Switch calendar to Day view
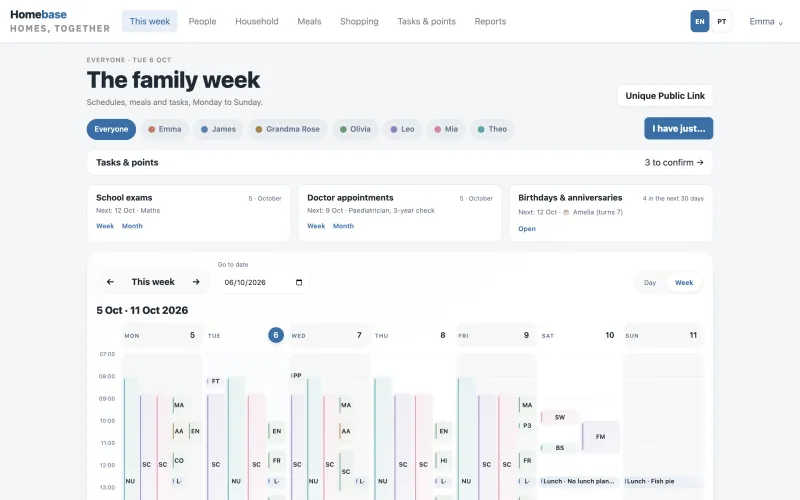 [649, 282]
